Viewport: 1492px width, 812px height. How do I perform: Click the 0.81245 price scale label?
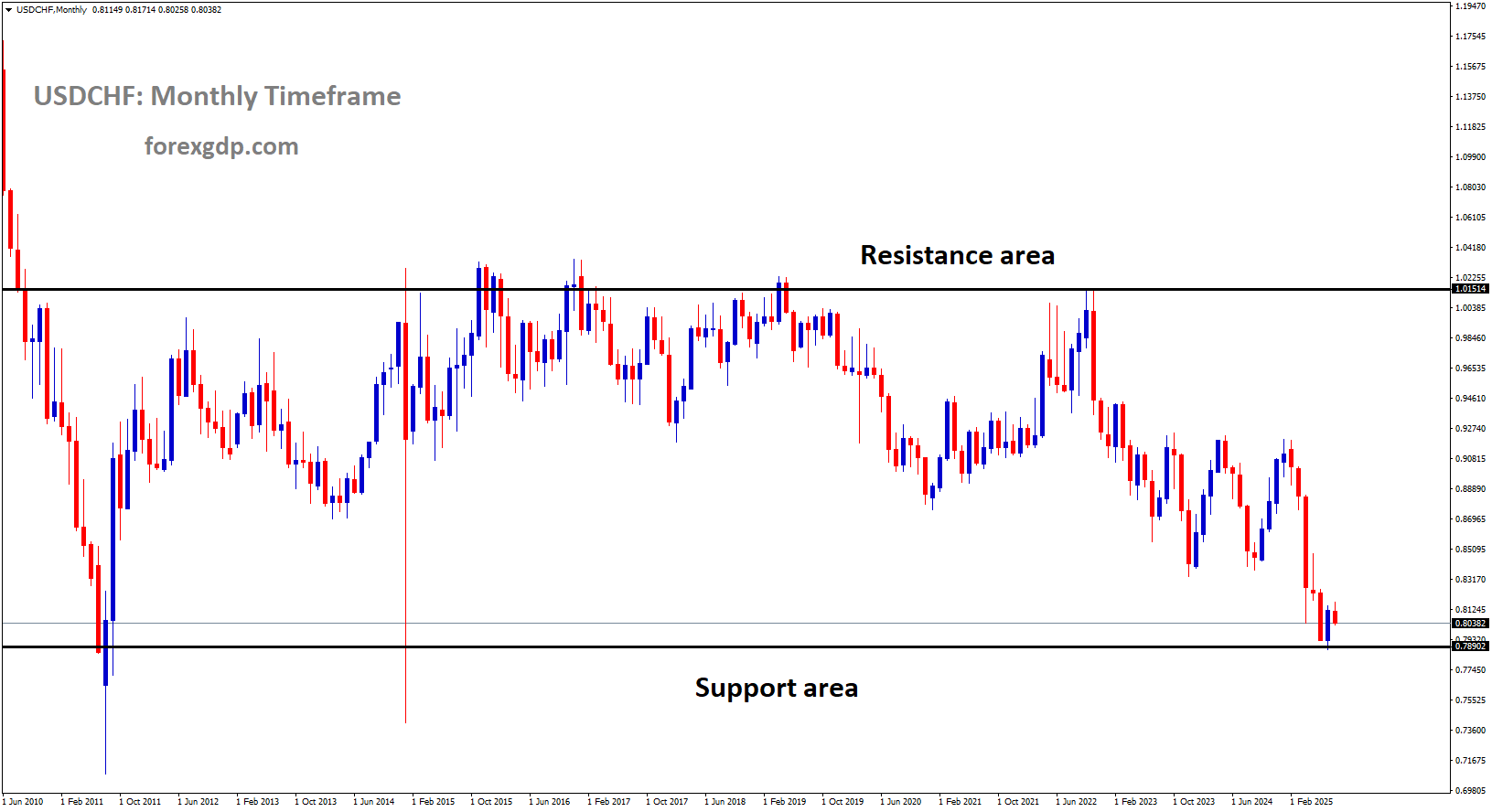1470,610
